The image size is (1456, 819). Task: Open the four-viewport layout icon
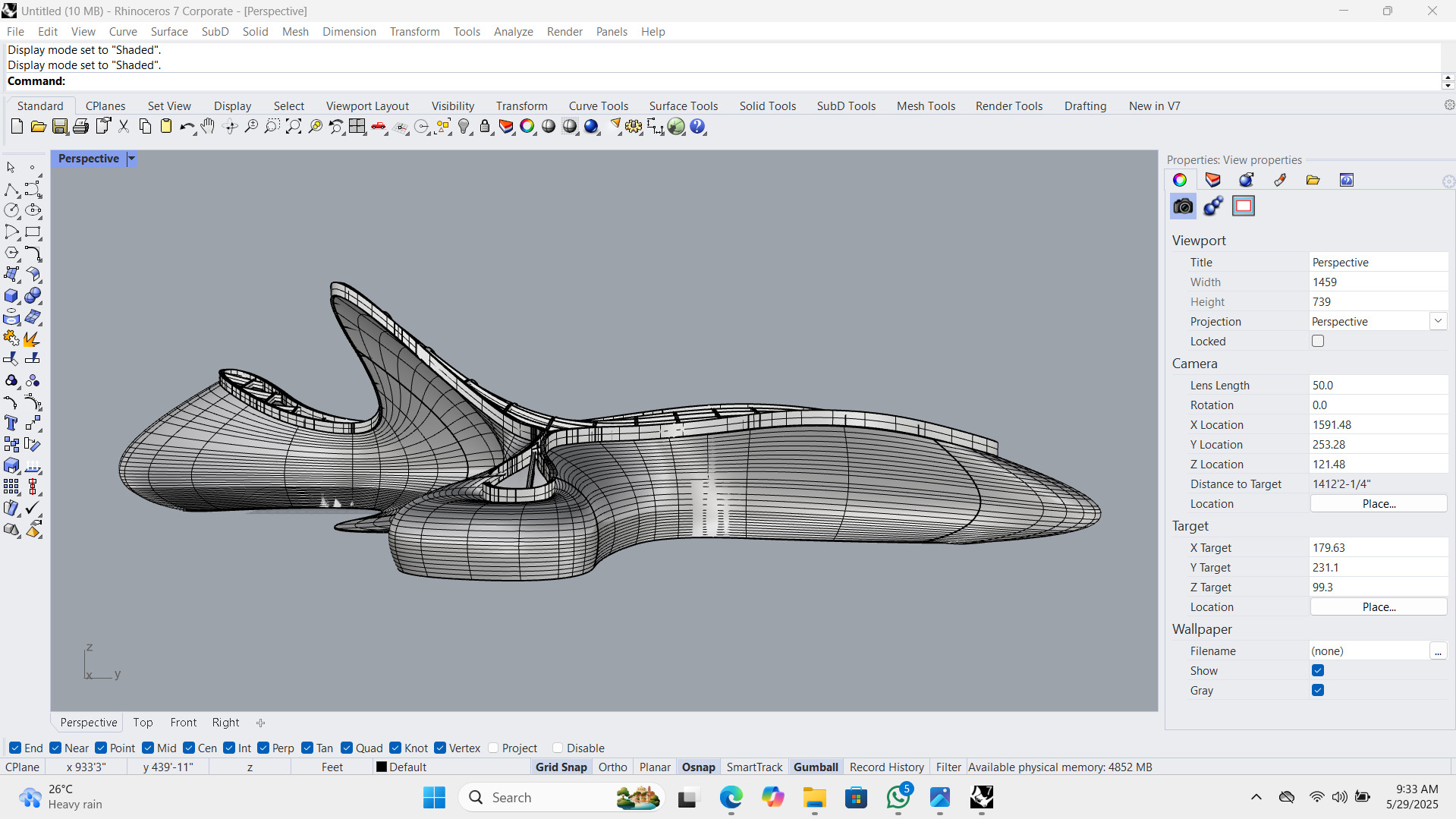357,127
